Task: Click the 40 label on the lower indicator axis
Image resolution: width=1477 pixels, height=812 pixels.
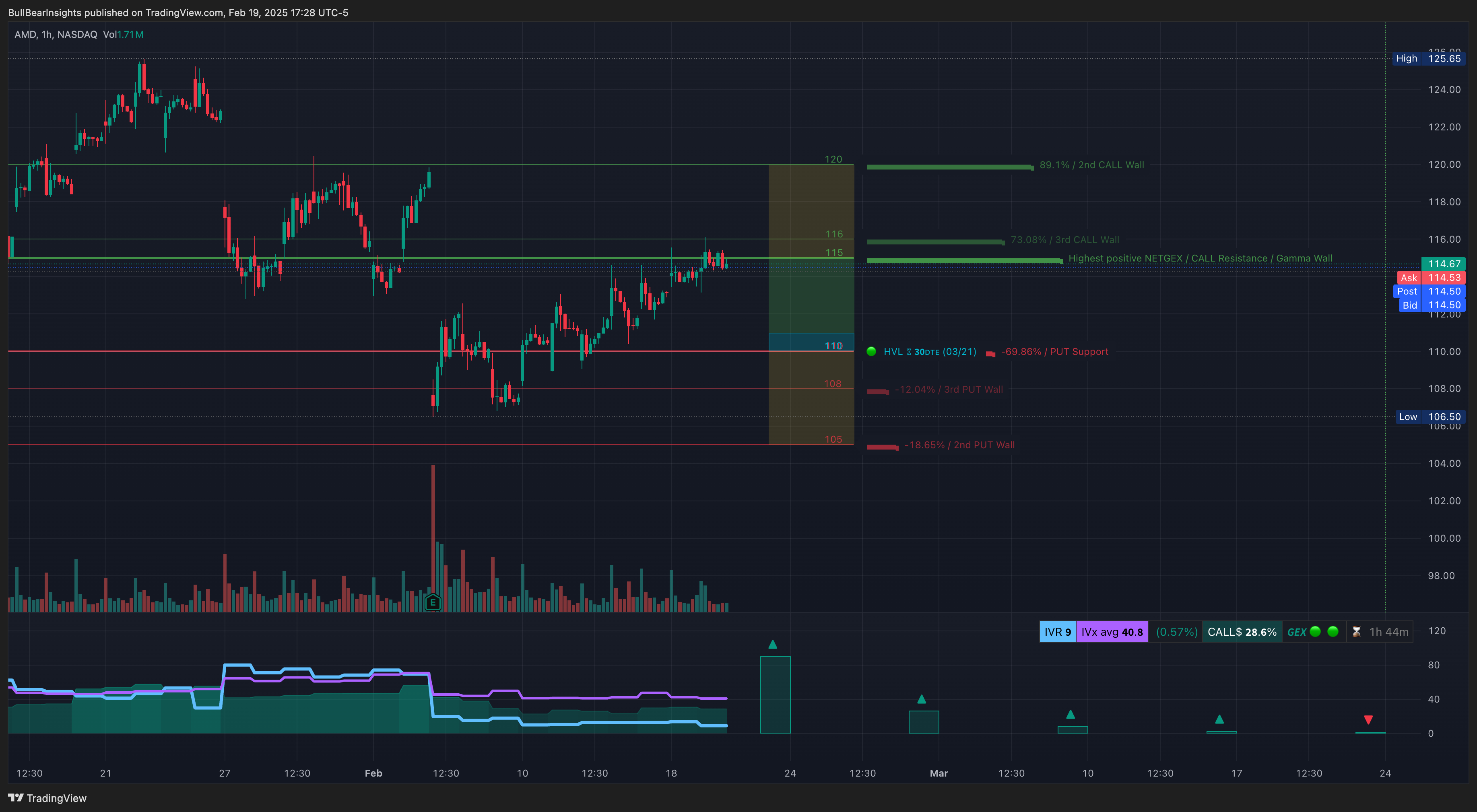Action: point(1434,699)
